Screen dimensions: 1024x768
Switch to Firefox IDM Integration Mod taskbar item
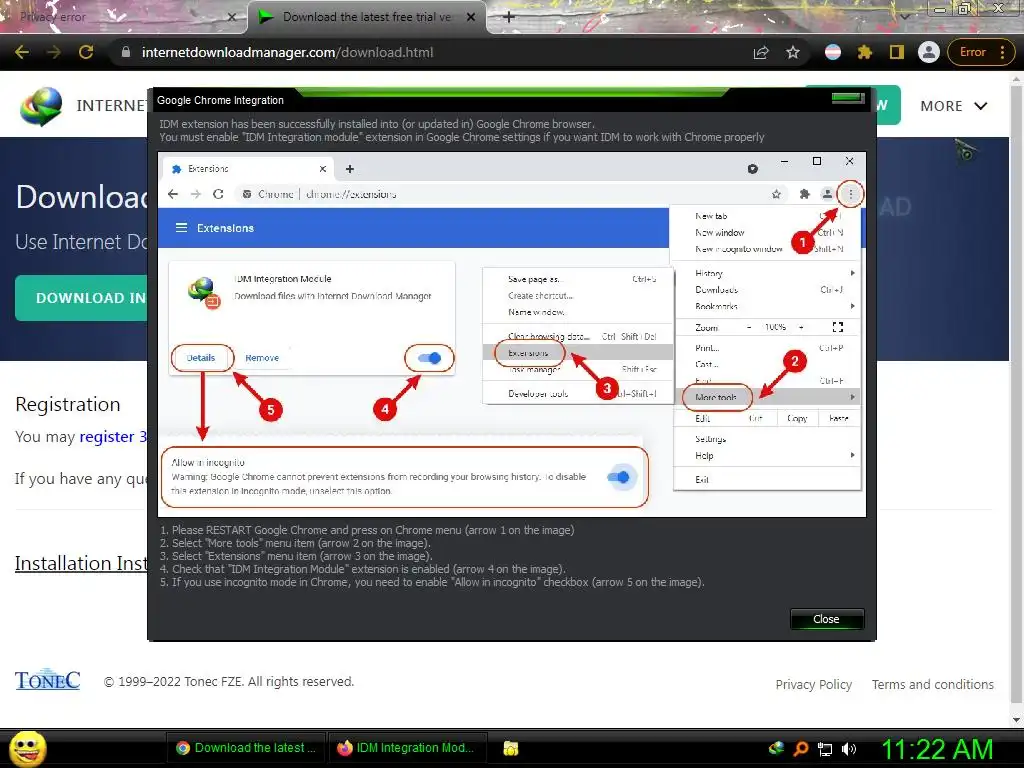[409, 748]
